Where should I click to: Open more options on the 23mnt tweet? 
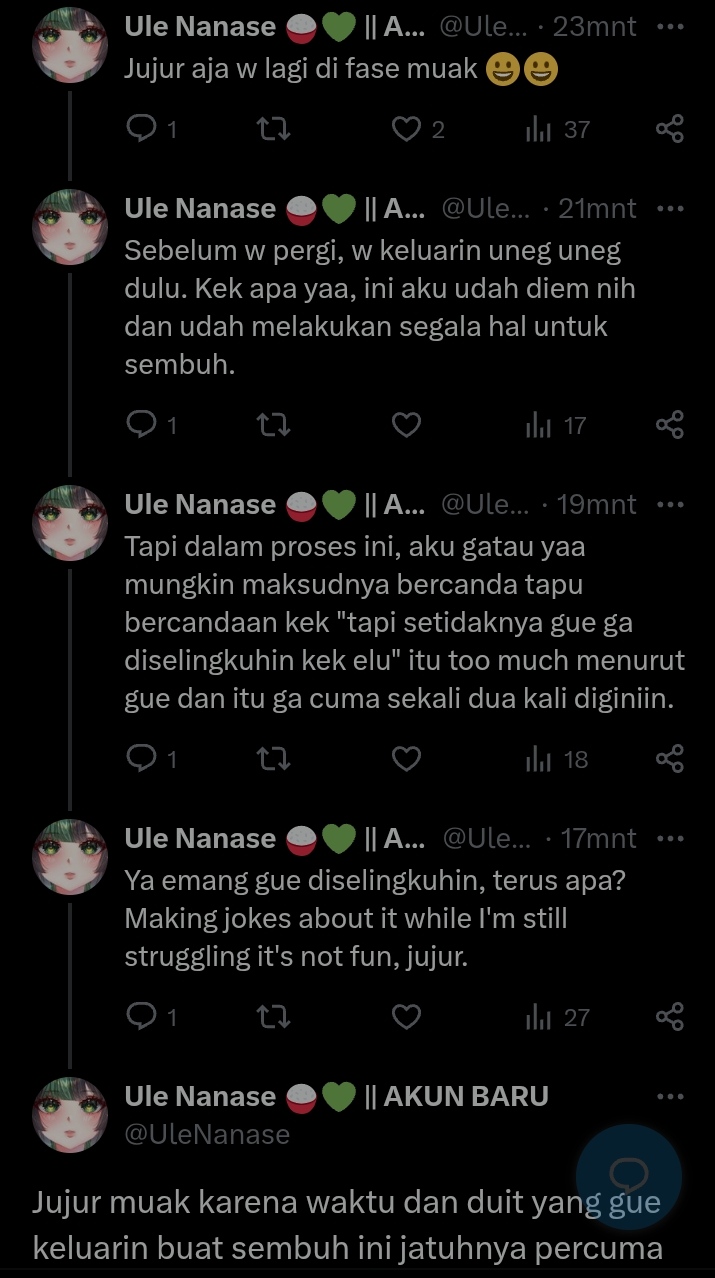669,27
